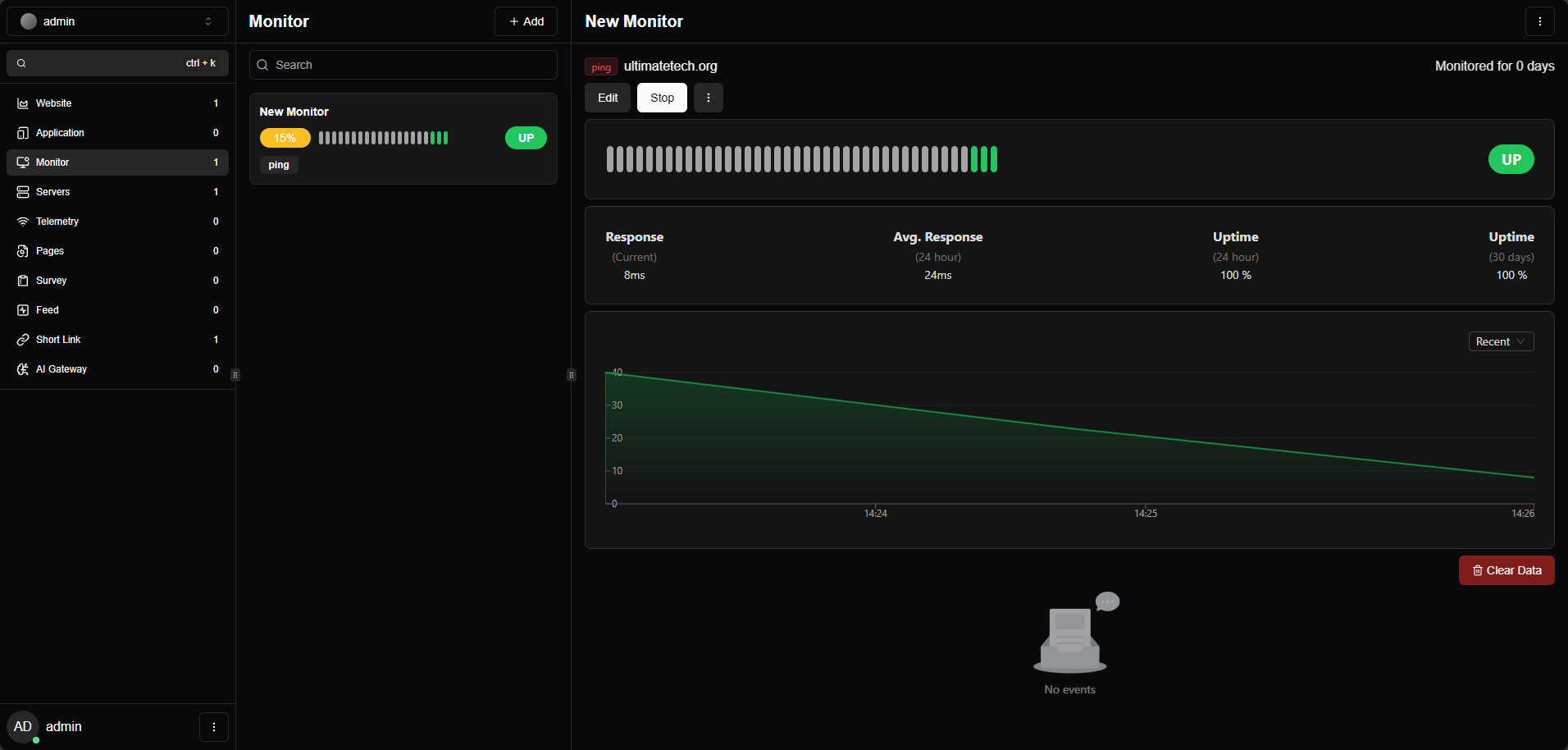This screenshot has width=1568, height=750.
Task: Click the magnifier icon in the monitor Search field
Action: coord(262,65)
